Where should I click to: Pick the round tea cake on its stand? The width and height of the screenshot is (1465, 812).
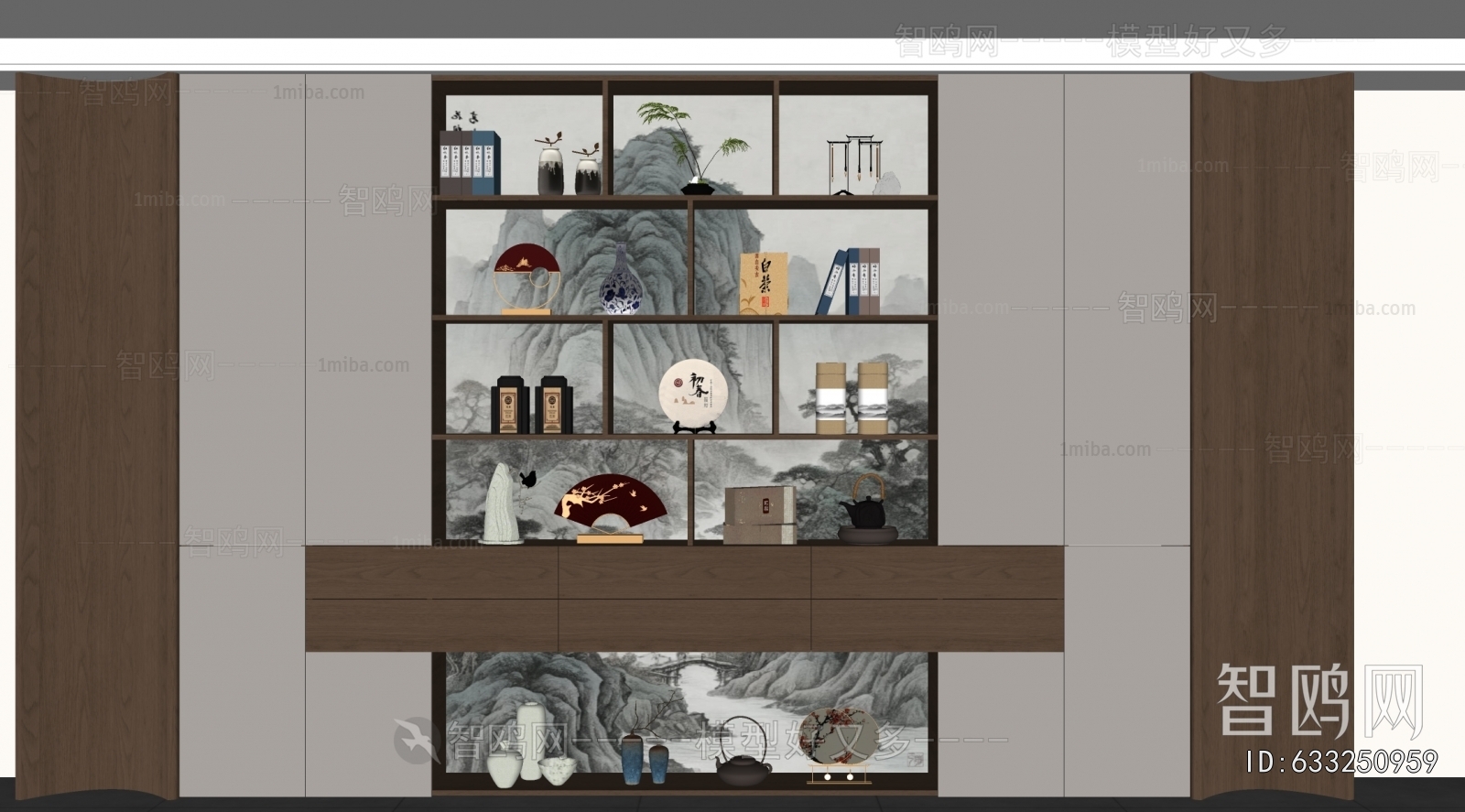(x=693, y=395)
